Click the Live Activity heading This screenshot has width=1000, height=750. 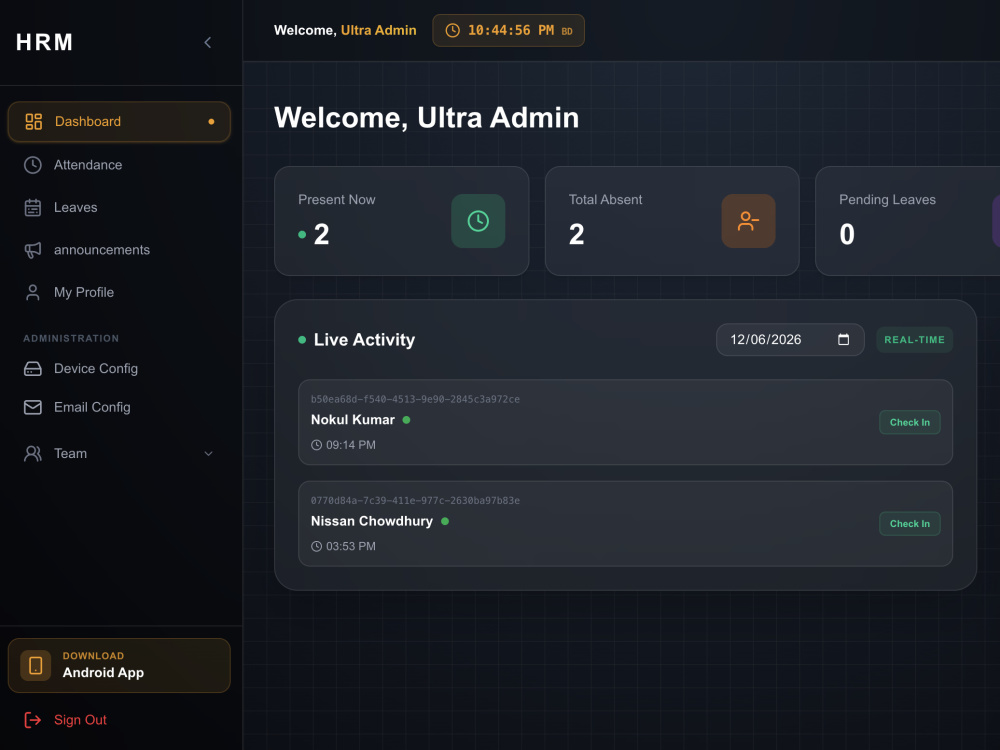[364, 340]
